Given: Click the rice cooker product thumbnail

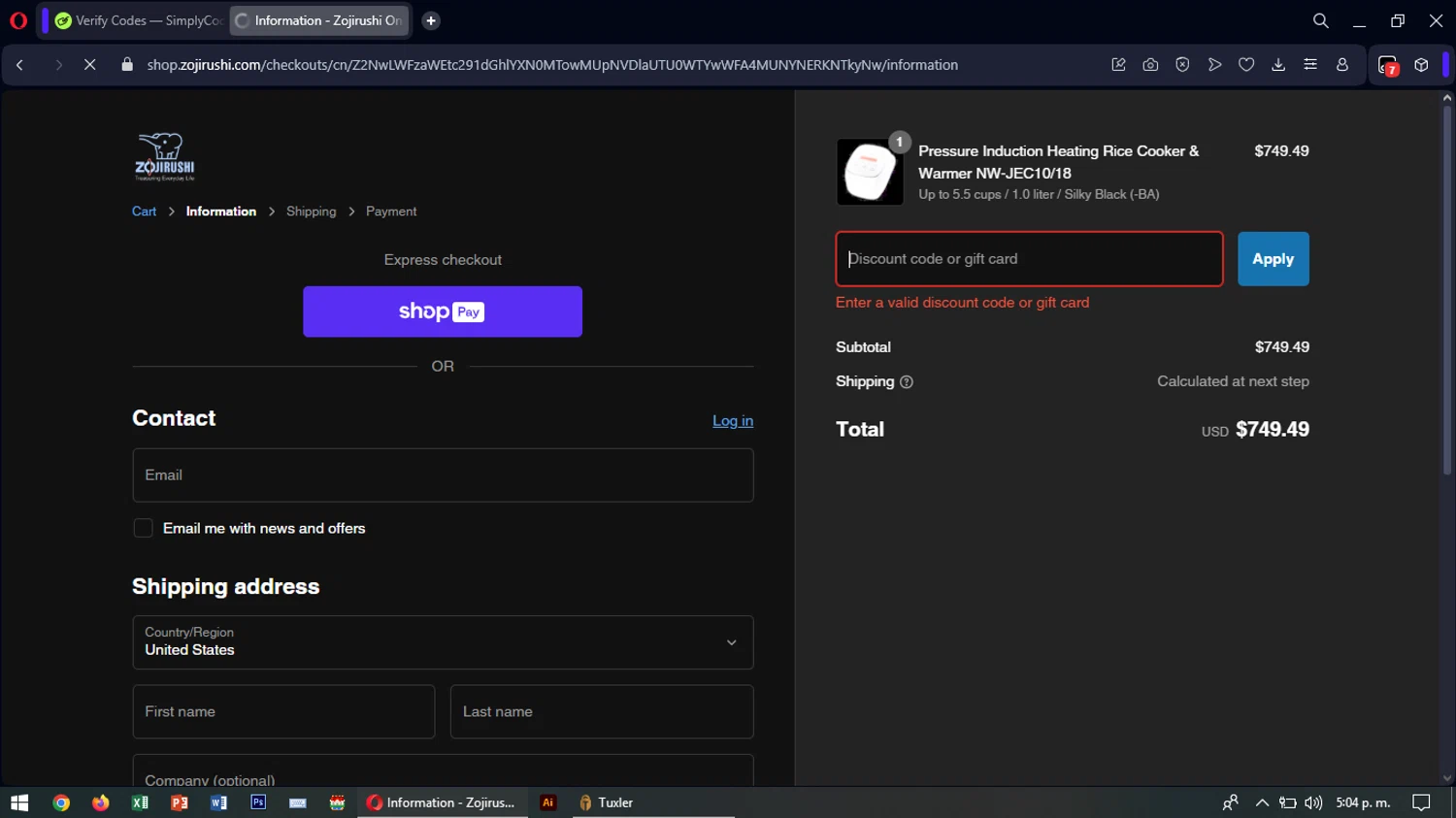Looking at the screenshot, I should click(x=870, y=172).
